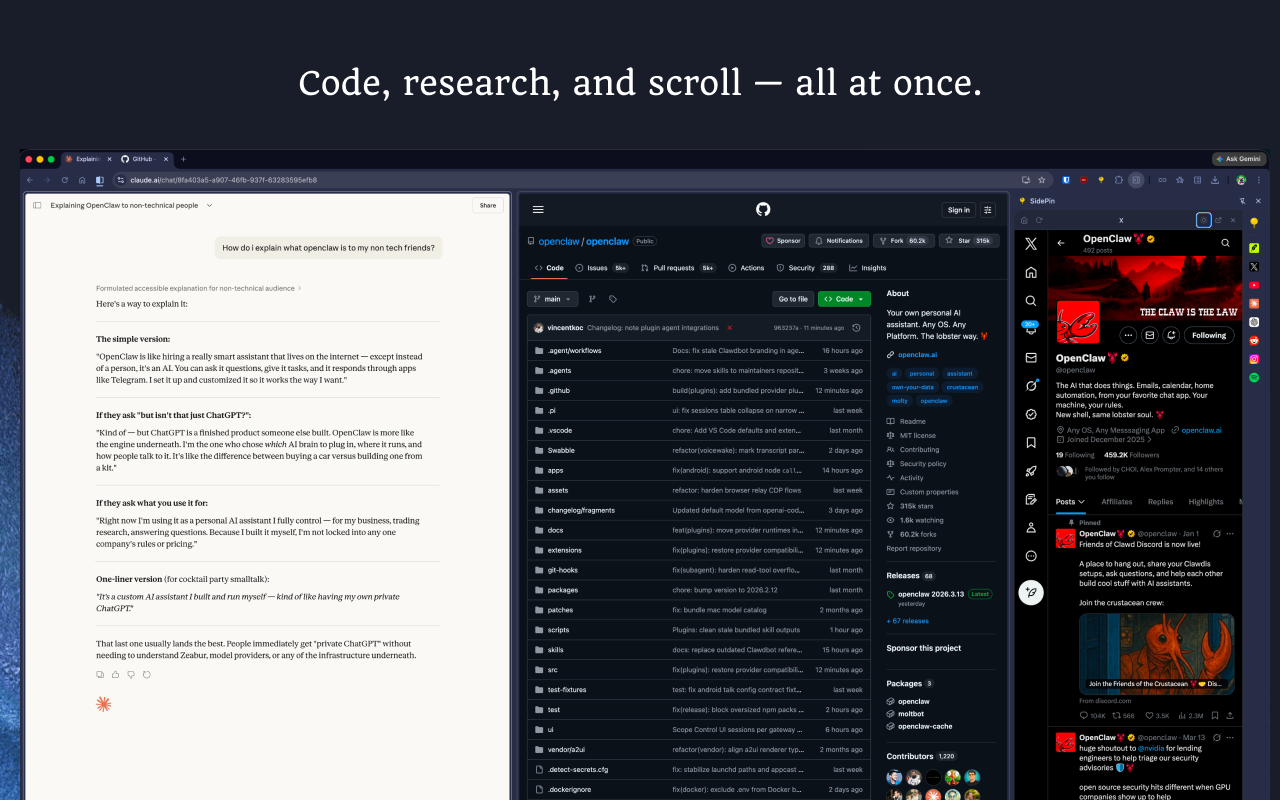Go to X Home via house icon

(1031, 272)
